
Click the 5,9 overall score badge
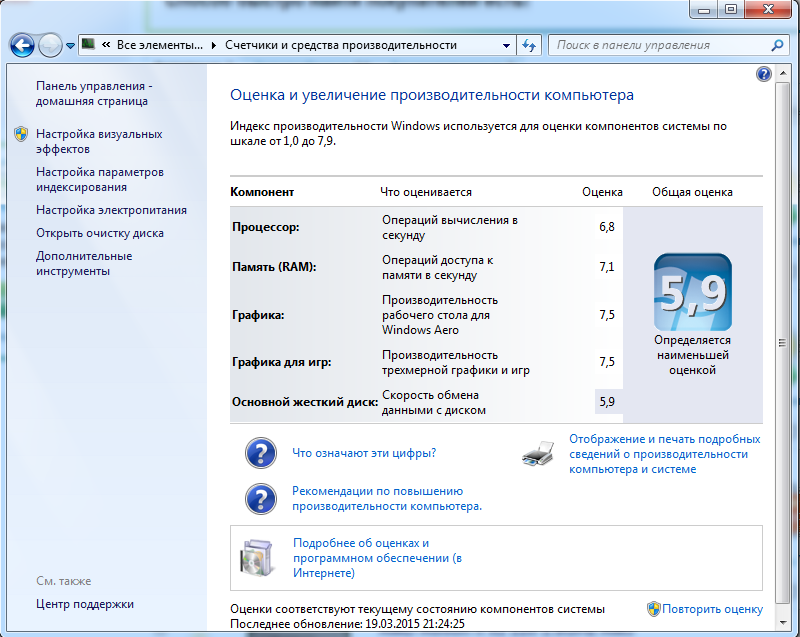692,292
